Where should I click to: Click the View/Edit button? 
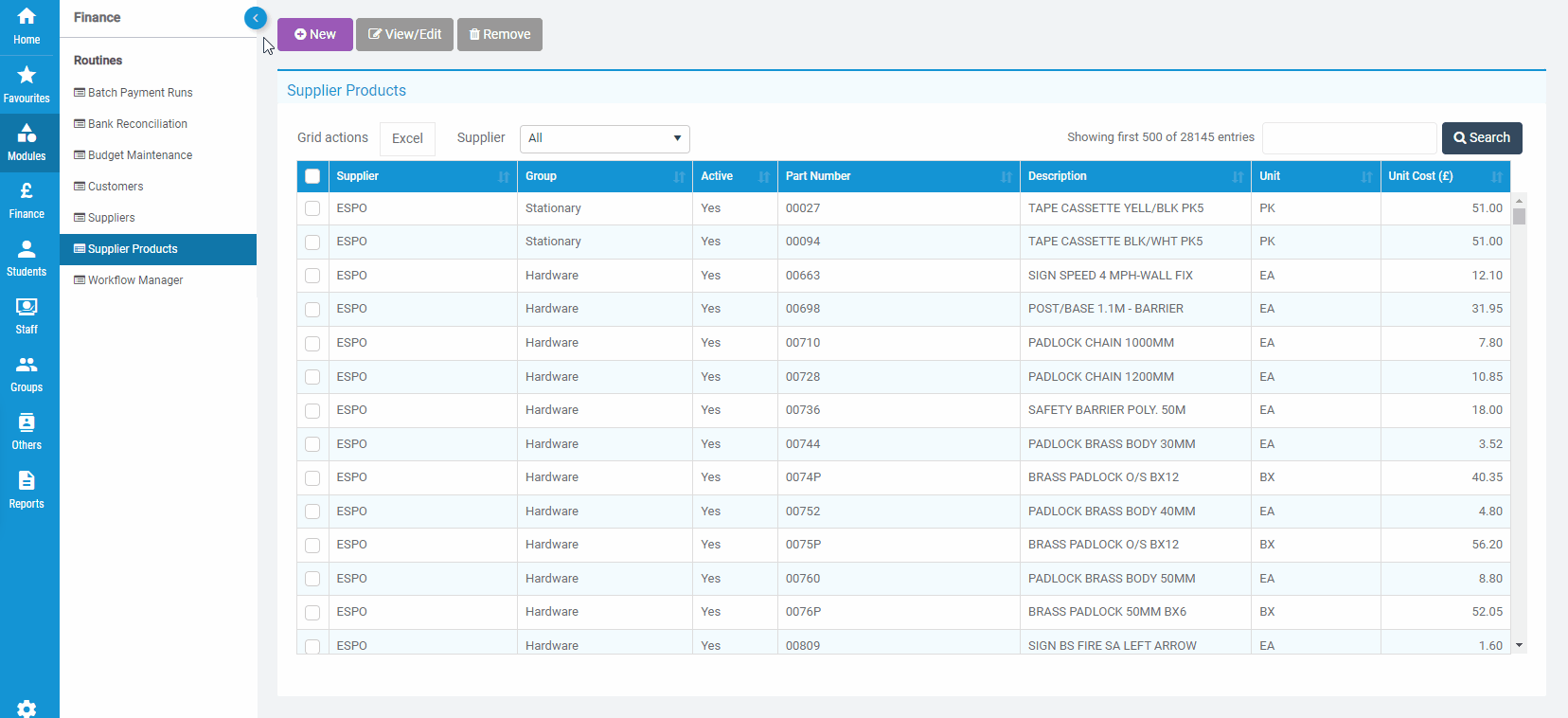click(x=404, y=34)
